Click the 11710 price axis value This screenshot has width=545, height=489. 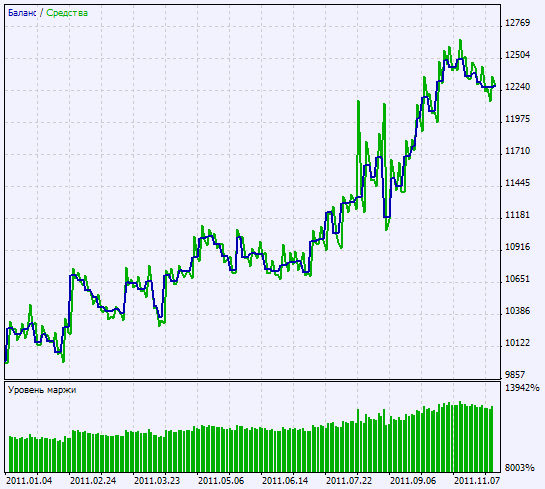pyautogui.click(x=517, y=151)
